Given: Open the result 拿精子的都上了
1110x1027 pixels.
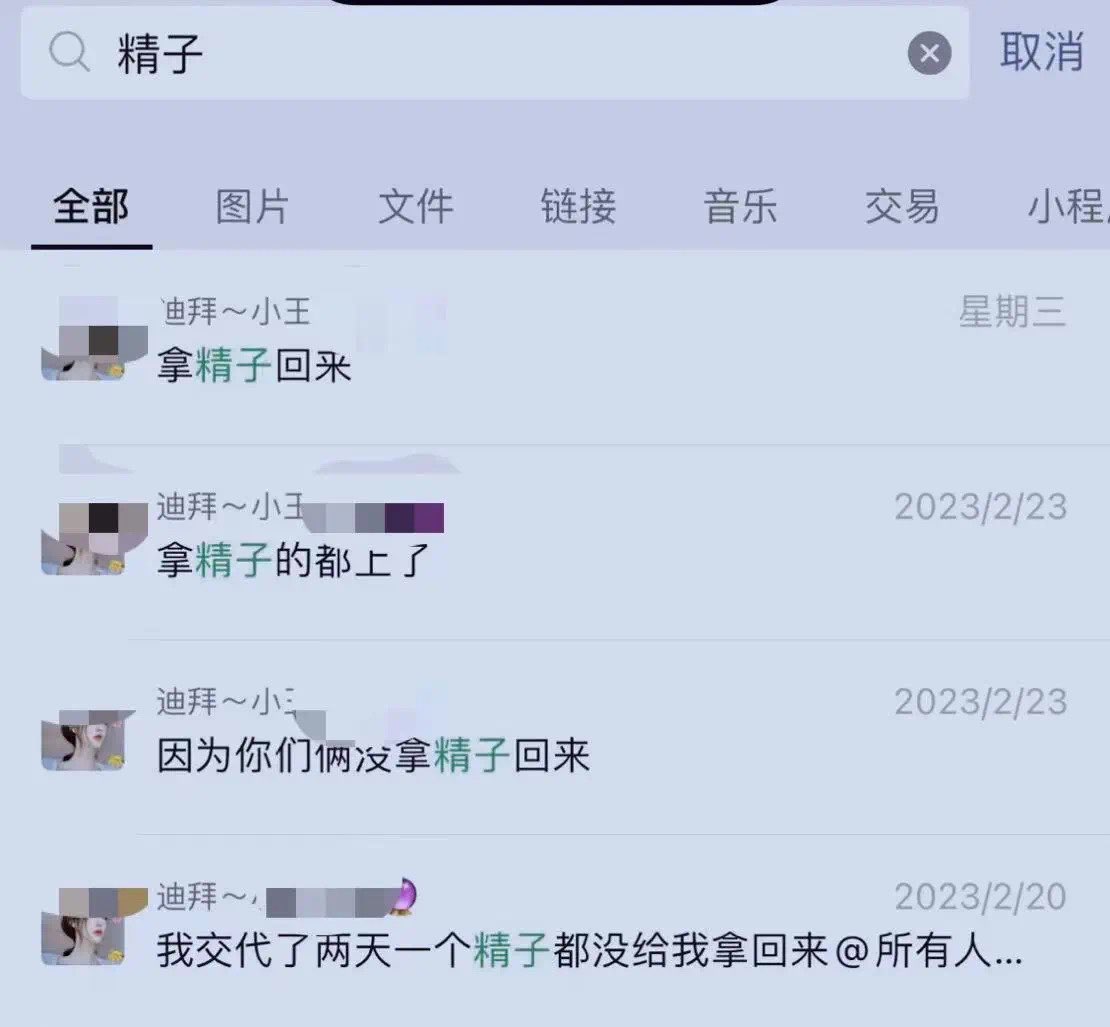Looking at the screenshot, I should click(x=555, y=542).
